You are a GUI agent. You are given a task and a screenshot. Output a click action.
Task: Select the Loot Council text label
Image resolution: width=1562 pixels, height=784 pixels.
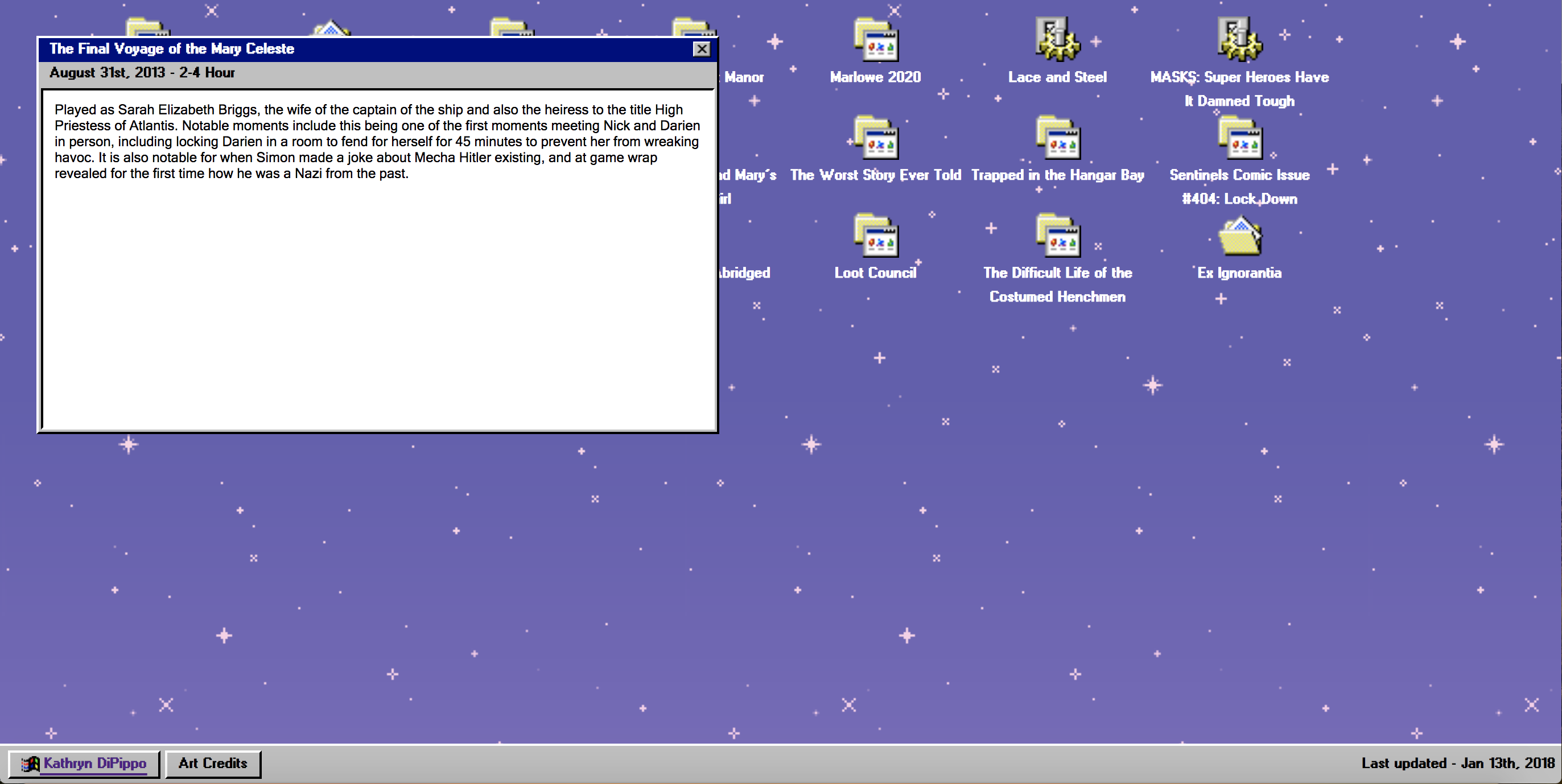(875, 273)
